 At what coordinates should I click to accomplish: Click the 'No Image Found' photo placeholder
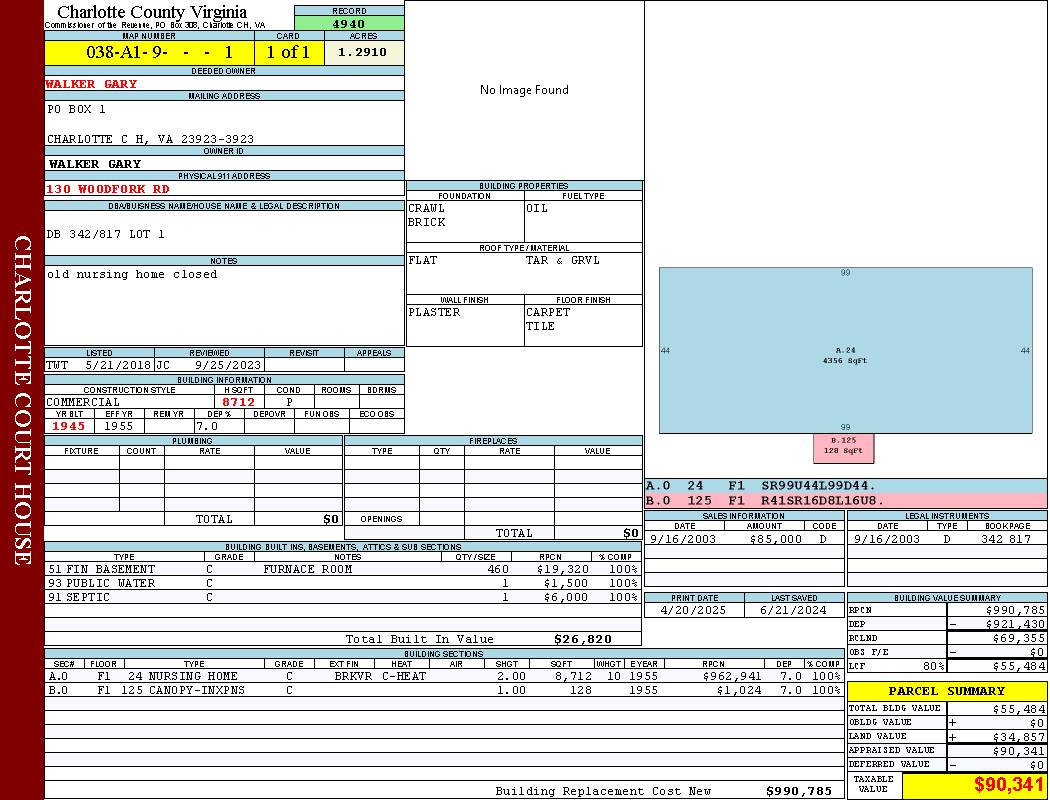coord(524,90)
